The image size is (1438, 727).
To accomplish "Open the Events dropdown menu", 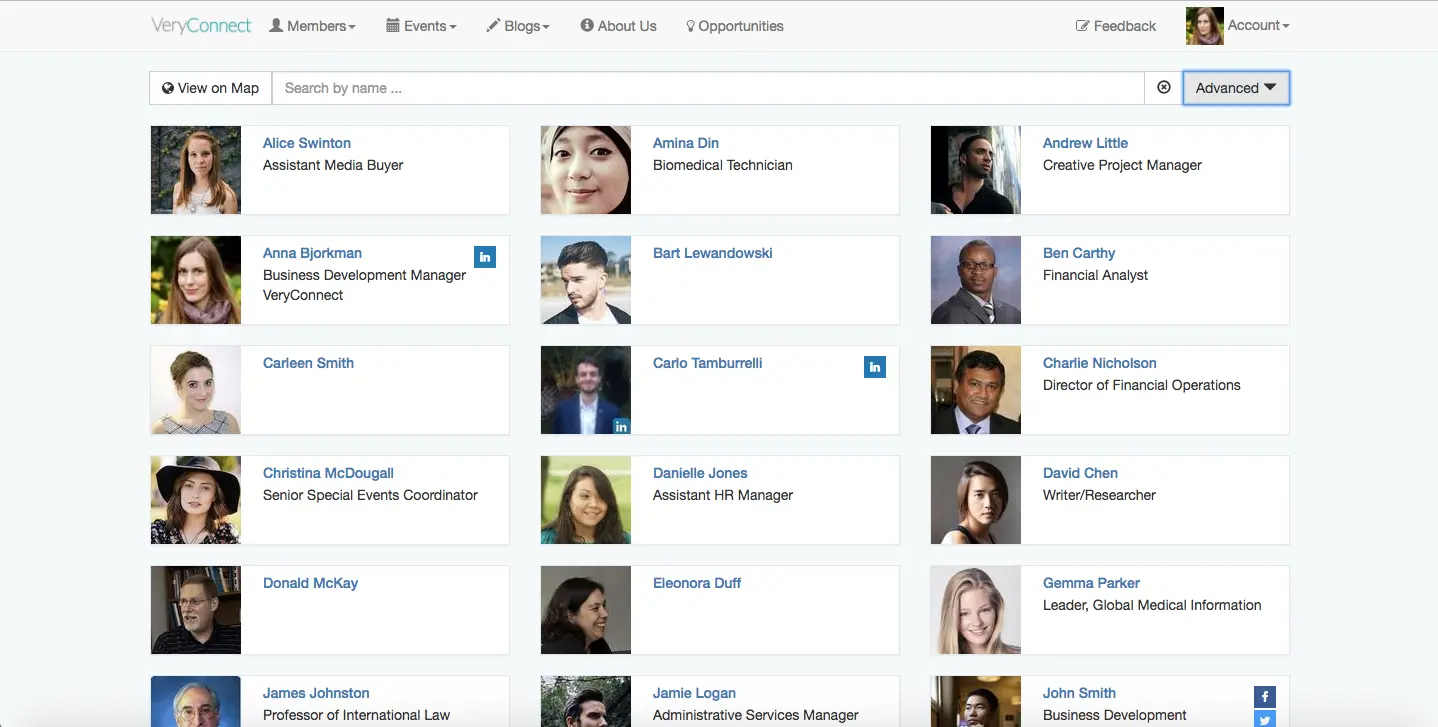I will pos(421,26).
